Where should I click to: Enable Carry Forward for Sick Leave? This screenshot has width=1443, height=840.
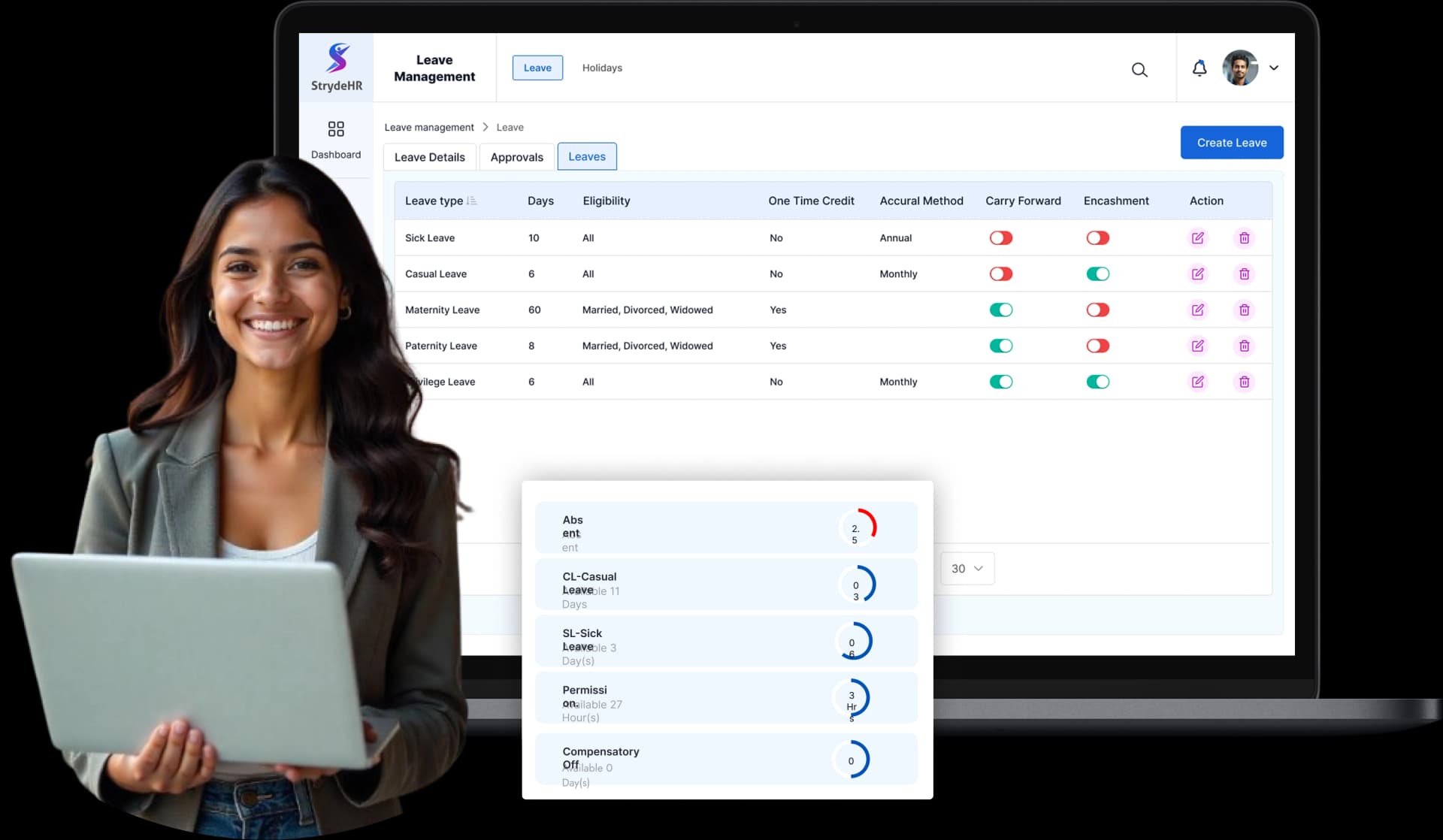tap(1001, 238)
